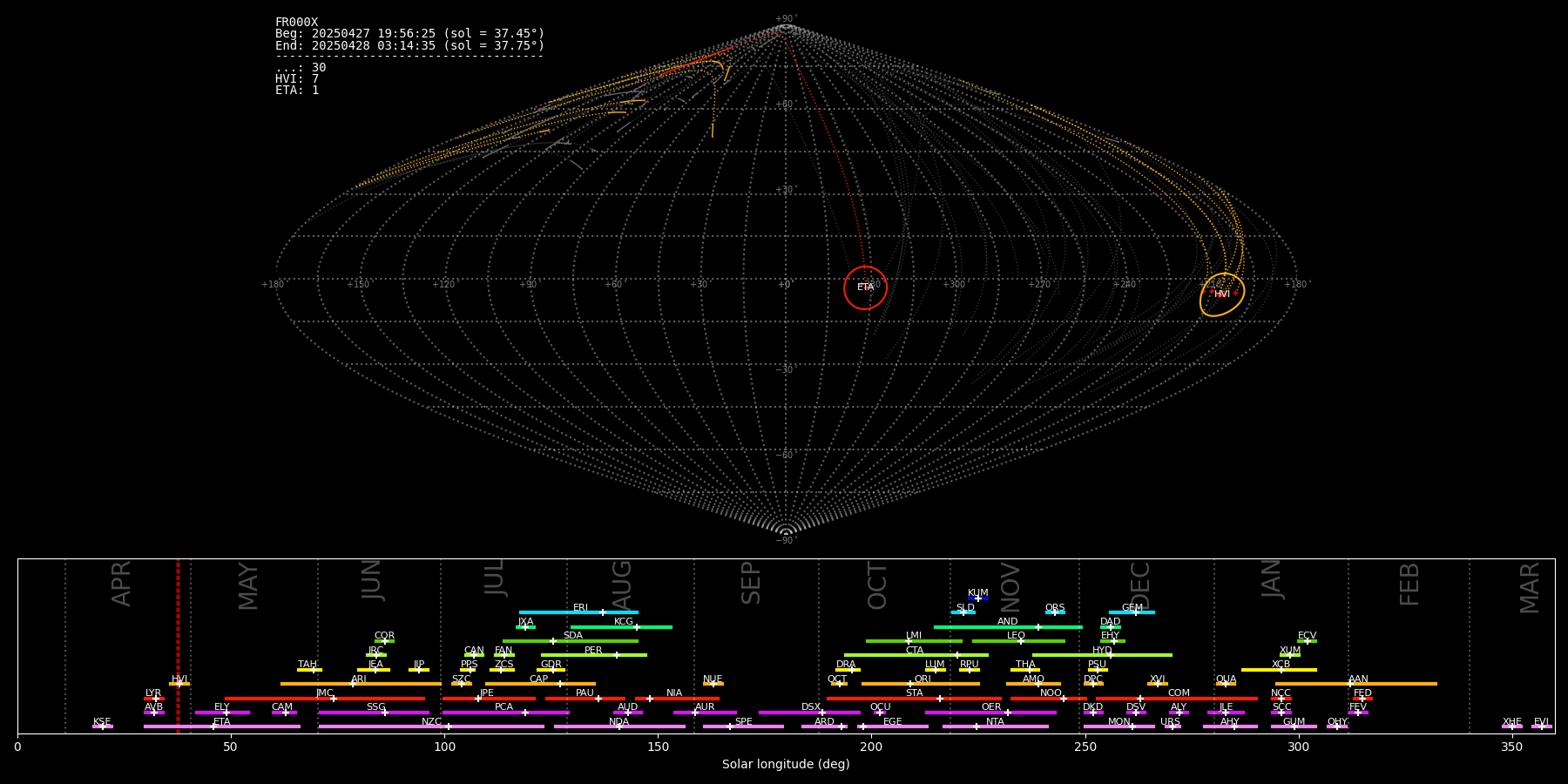Click the JMC shower label
Screen dimensions: 1568x784
(324, 693)
